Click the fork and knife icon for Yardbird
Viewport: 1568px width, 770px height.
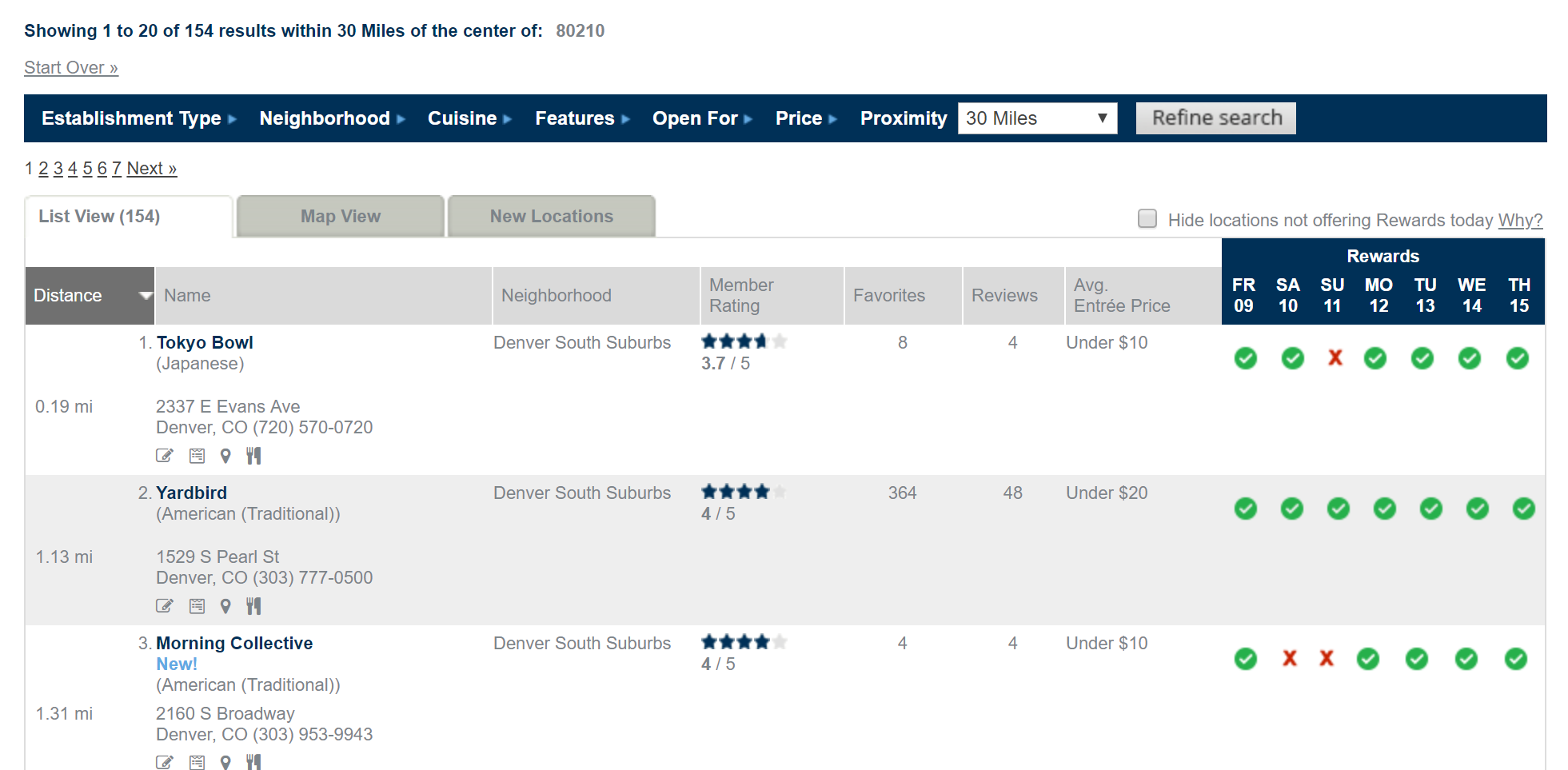253,606
